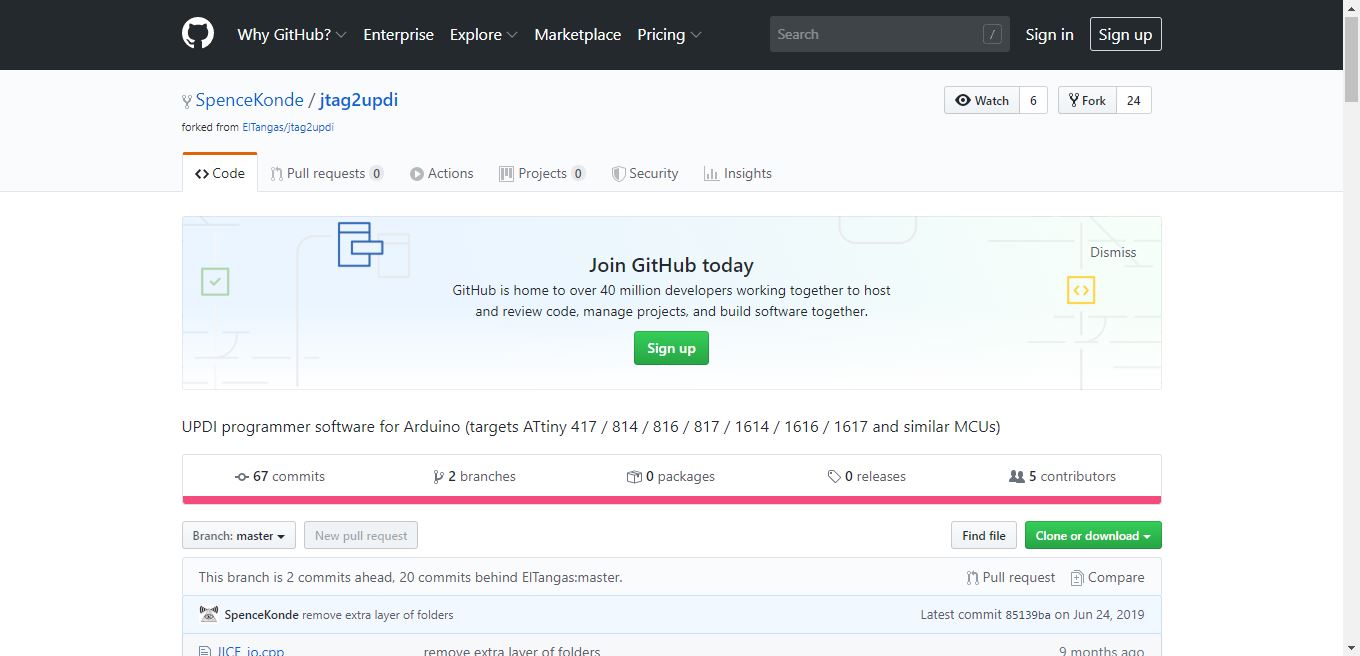Fork the repository using Fork button
The height and width of the screenshot is (656, 1360).
pos(1087,100)
